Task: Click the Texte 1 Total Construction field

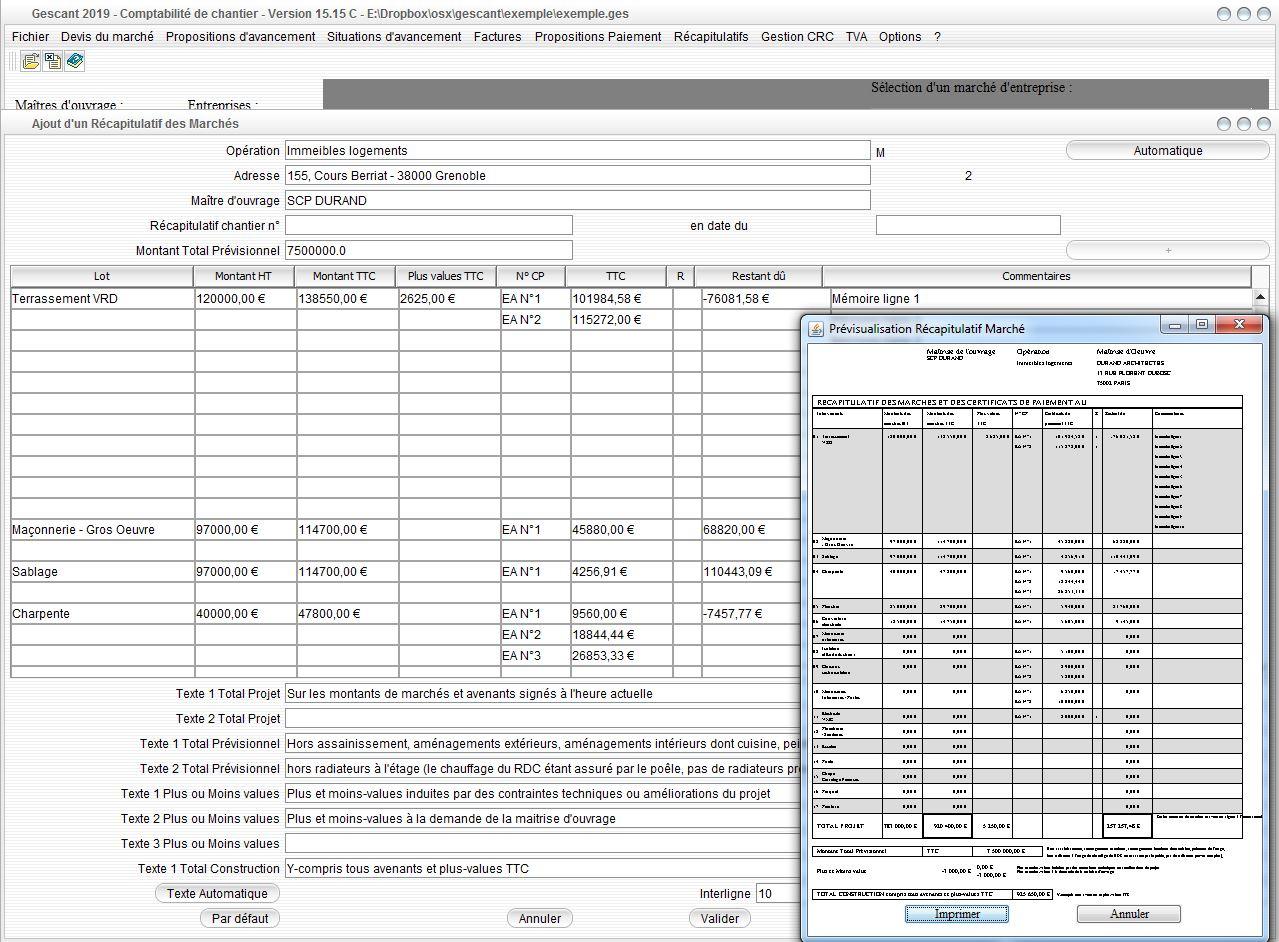Action: pos(543,868)
